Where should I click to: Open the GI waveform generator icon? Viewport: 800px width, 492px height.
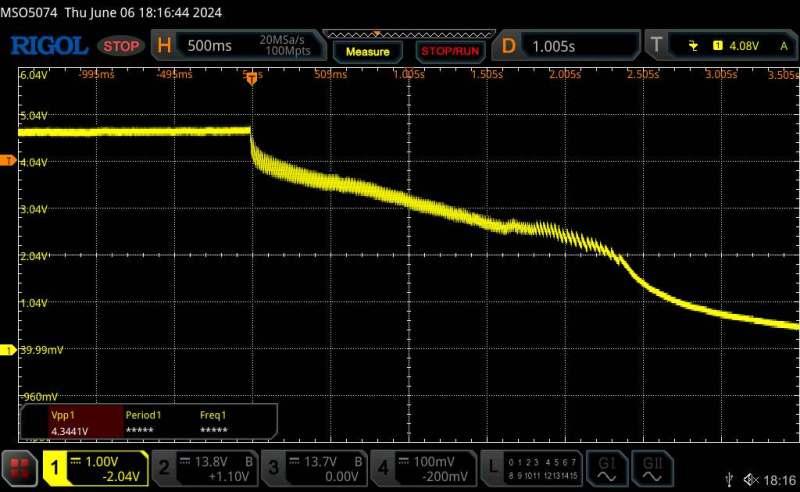click(608, 467)
